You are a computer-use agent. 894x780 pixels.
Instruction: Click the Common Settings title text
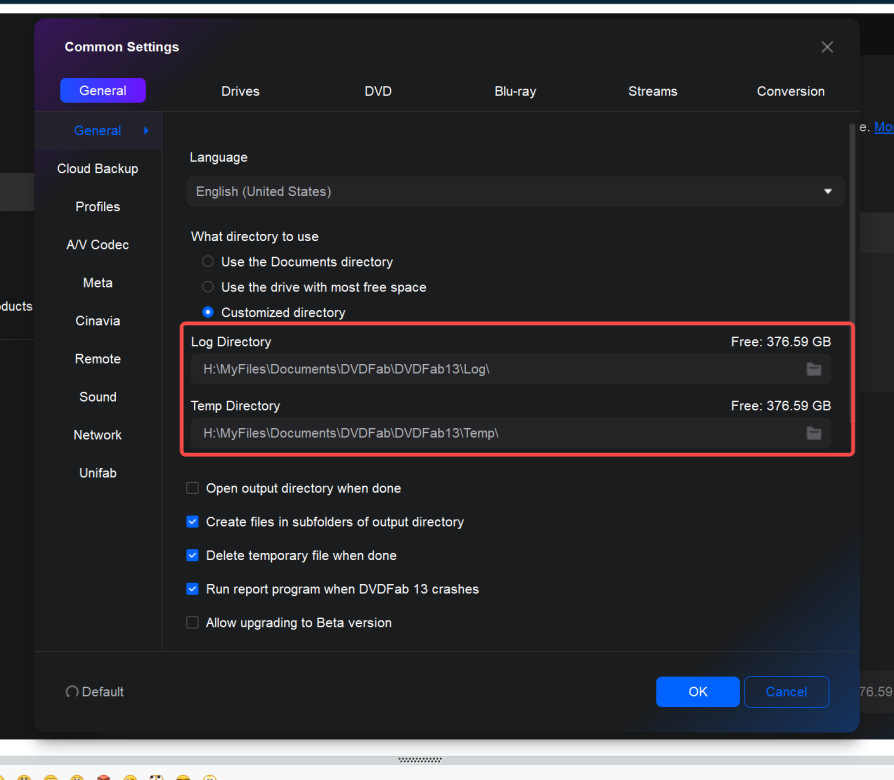(x=121, y=47)
